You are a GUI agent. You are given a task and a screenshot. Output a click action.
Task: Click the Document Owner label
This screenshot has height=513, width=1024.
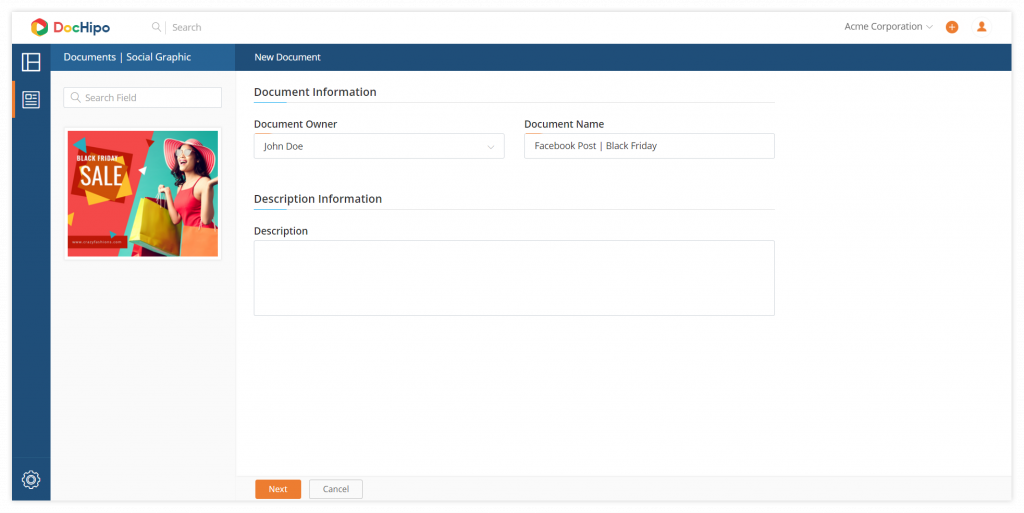coord(295,124)
